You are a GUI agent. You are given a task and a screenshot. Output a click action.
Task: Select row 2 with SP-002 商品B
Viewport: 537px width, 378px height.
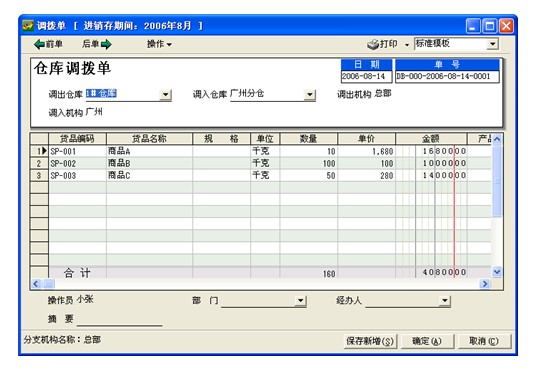261,163
